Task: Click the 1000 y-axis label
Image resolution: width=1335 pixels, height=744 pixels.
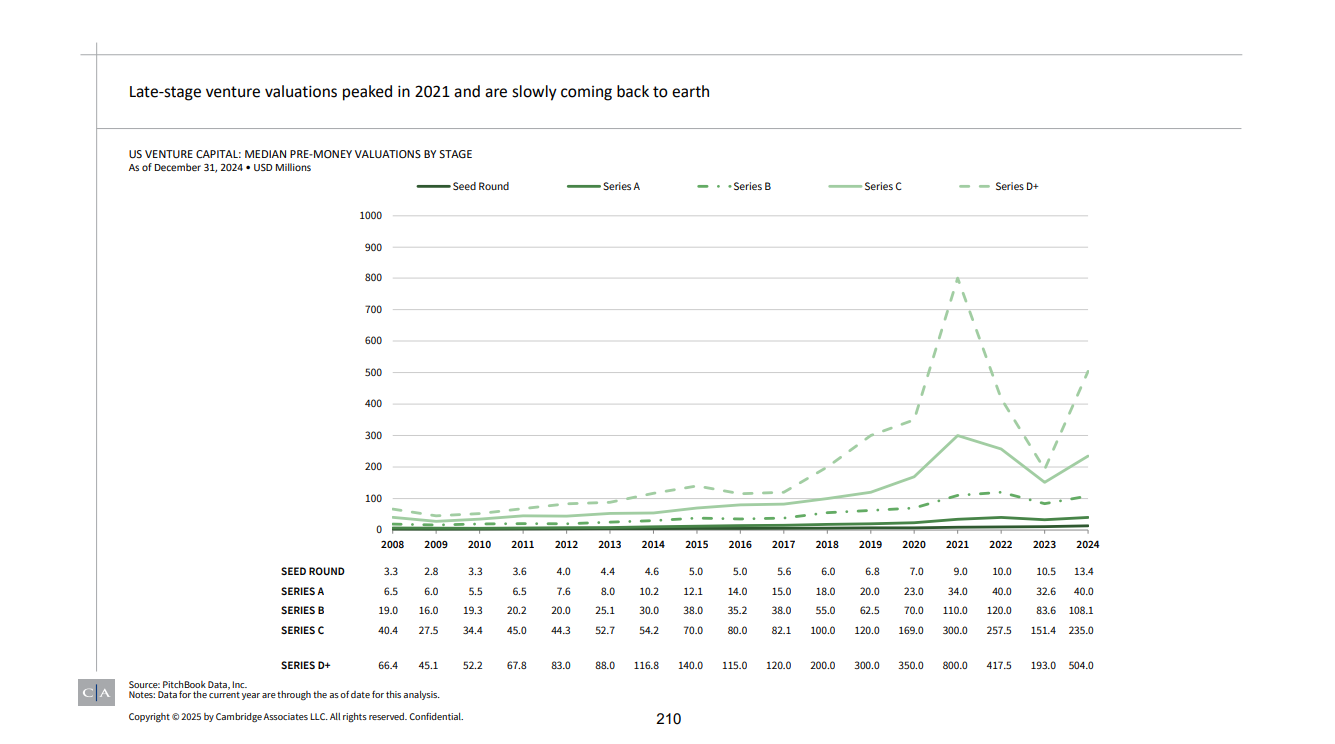Action: click(x=370, y=216)
